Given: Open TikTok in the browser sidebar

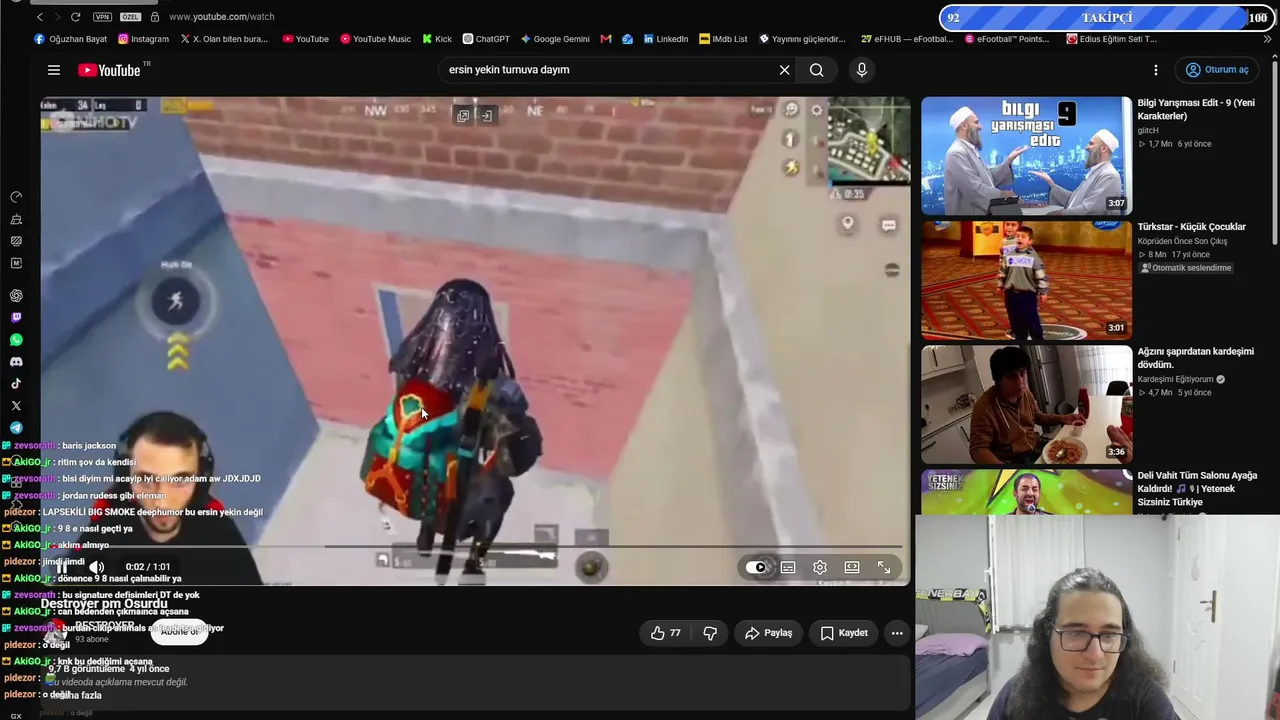Looking at the screenshot, I should pyautogui.click(x=16, y=384).
